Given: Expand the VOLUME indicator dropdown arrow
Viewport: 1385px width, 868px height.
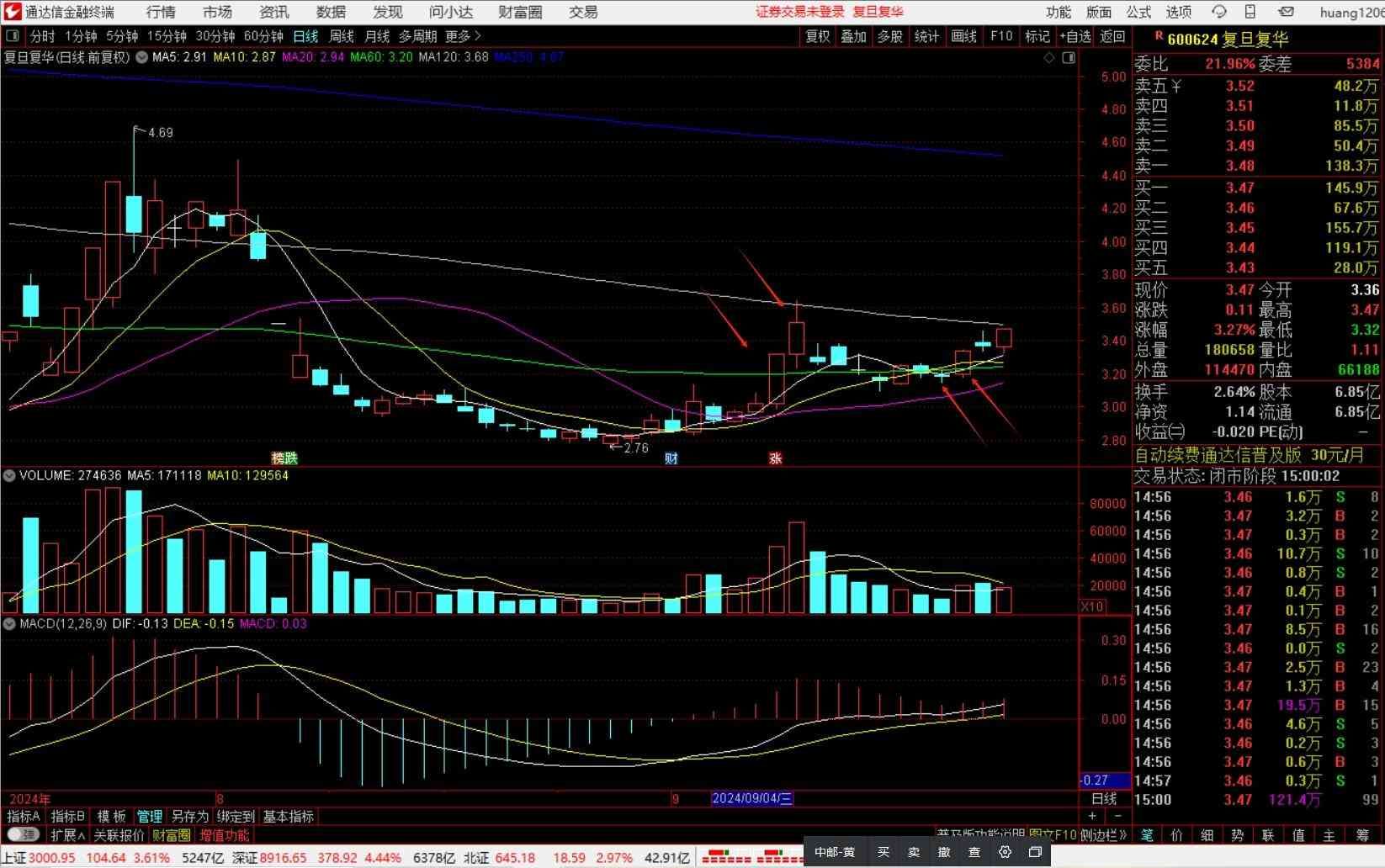Looking at the screenshot, I should pos(9,476).
